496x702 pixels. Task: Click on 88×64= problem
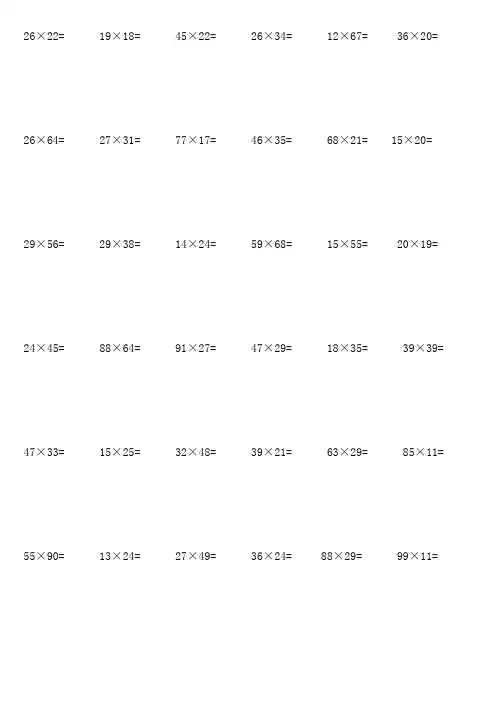120,348
